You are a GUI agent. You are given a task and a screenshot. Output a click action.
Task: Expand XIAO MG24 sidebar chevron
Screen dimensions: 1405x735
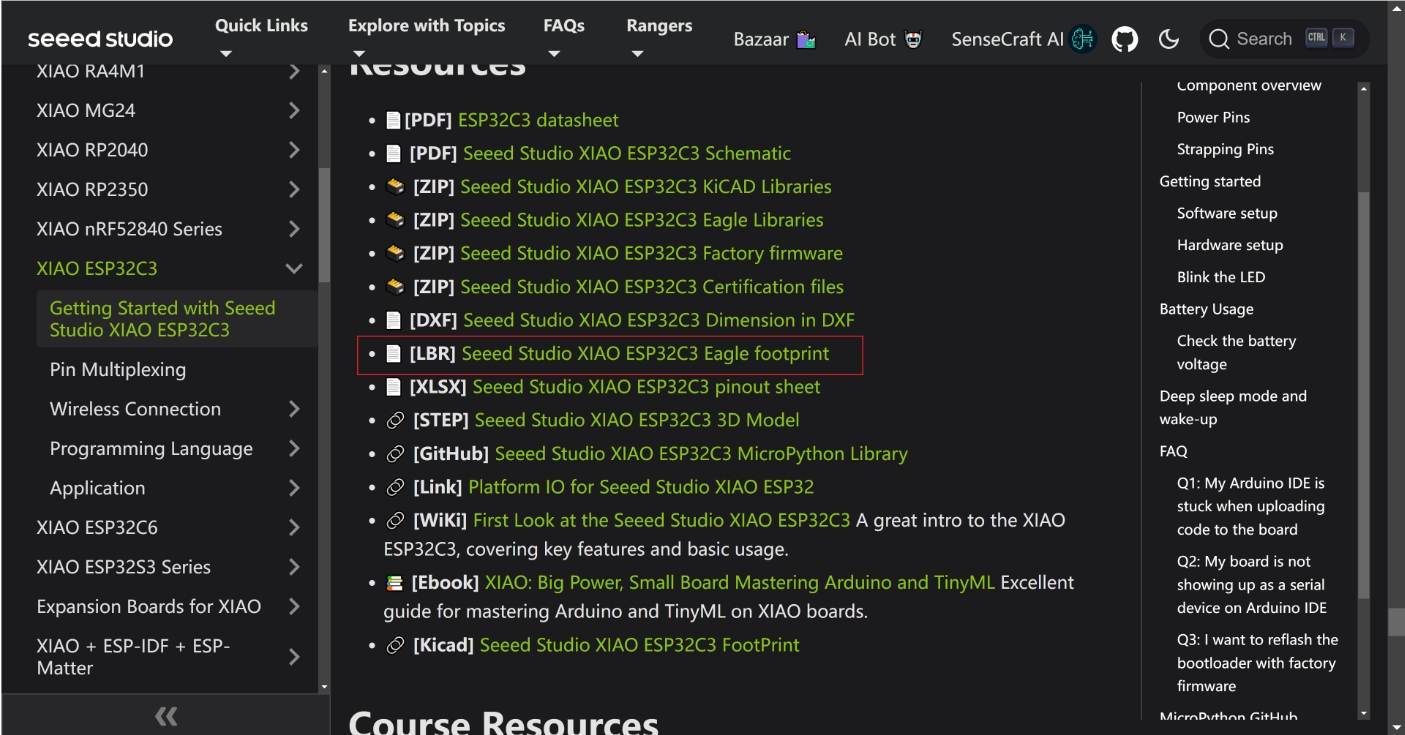(x=294, y=110)
